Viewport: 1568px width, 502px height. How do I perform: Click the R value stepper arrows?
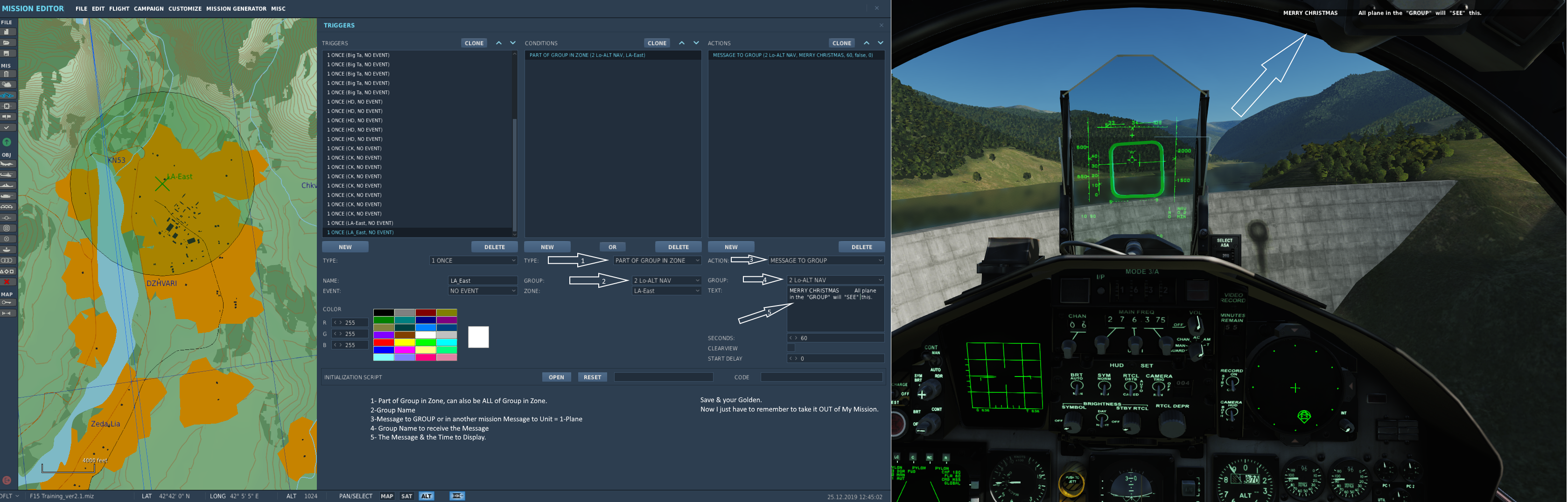click(x=337, y=322)
